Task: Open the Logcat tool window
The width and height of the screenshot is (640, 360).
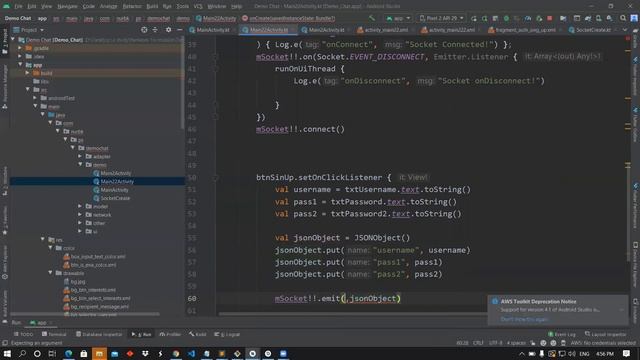Action: click(227, 334)
